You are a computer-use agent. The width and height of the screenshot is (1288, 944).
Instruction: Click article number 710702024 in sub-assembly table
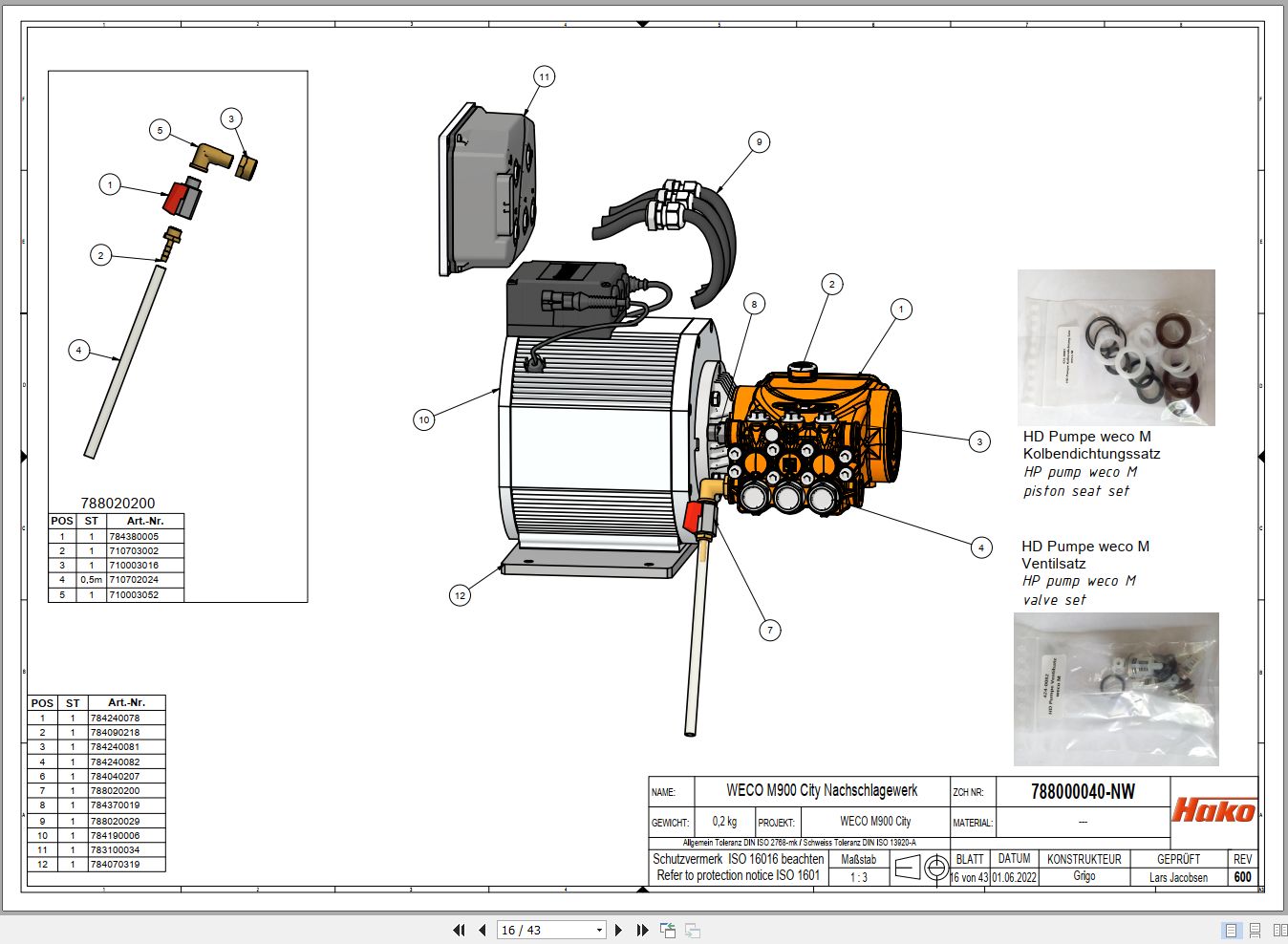tap(134, 579)
